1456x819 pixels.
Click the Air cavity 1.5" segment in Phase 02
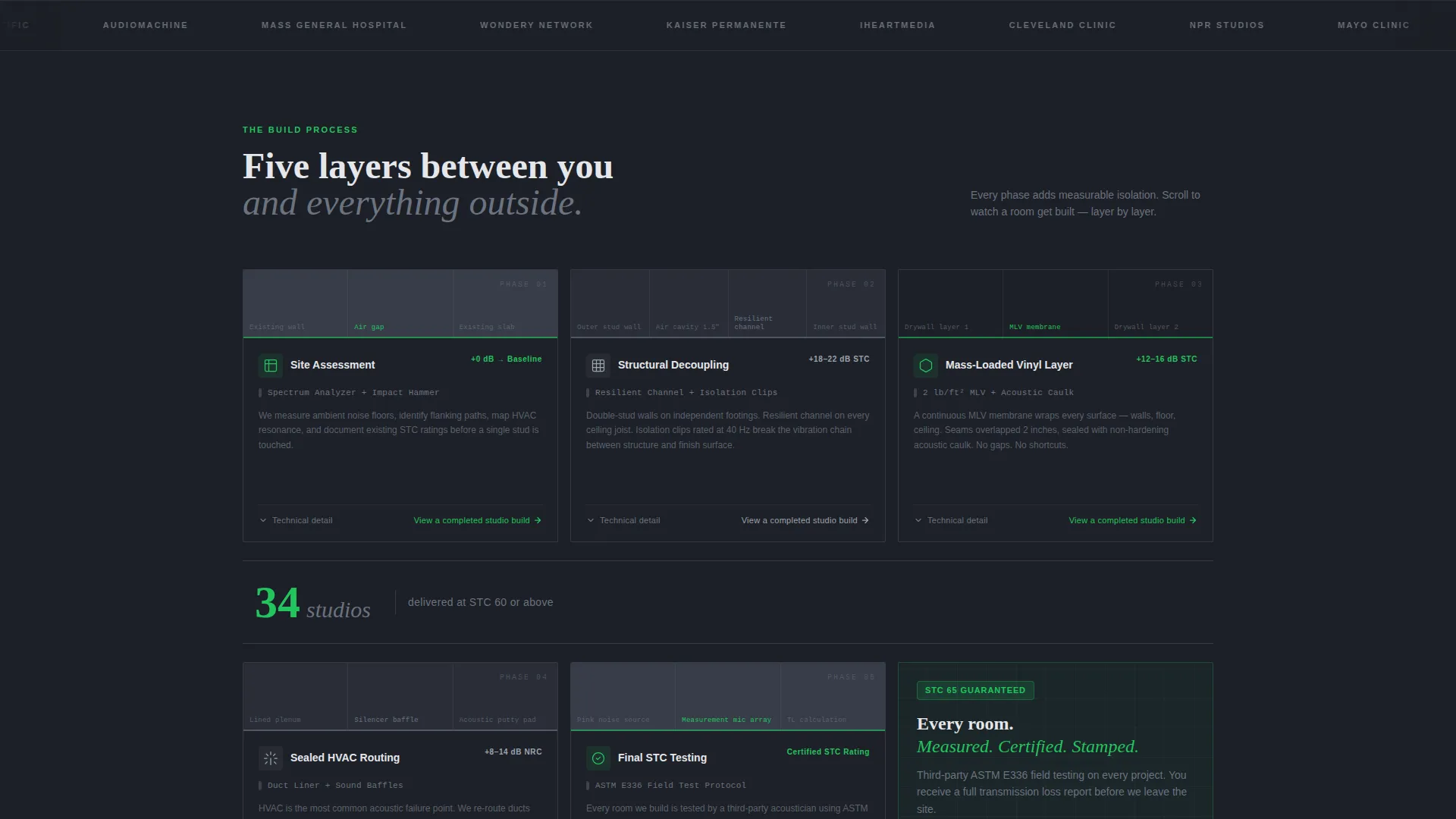tap(689, 303)
